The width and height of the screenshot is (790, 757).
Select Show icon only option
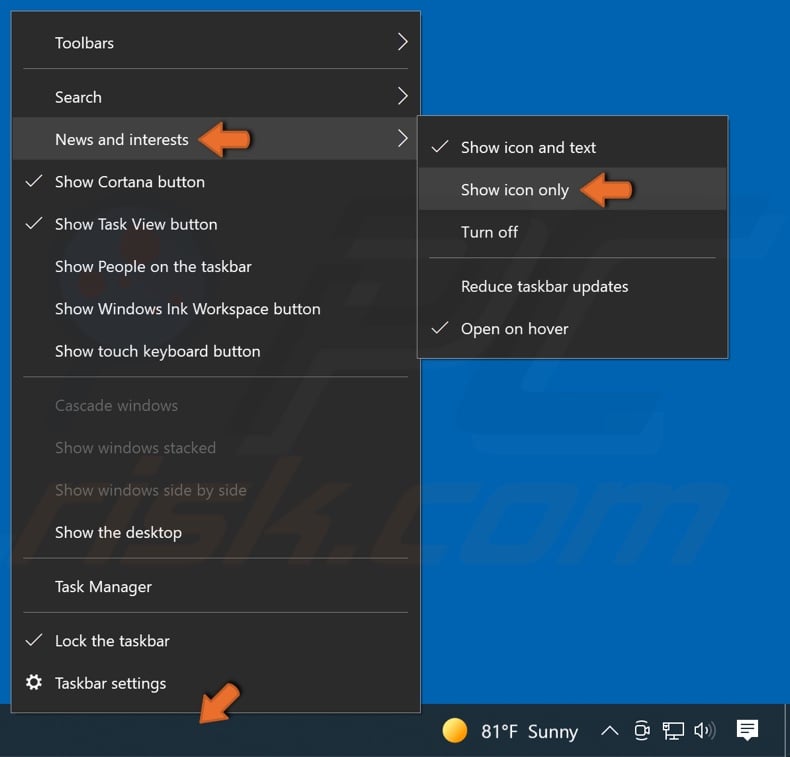coord(573,189)
